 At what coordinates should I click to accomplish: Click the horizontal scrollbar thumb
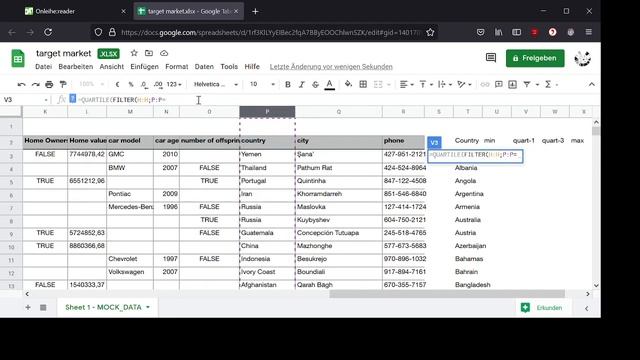tap(447, 294)
